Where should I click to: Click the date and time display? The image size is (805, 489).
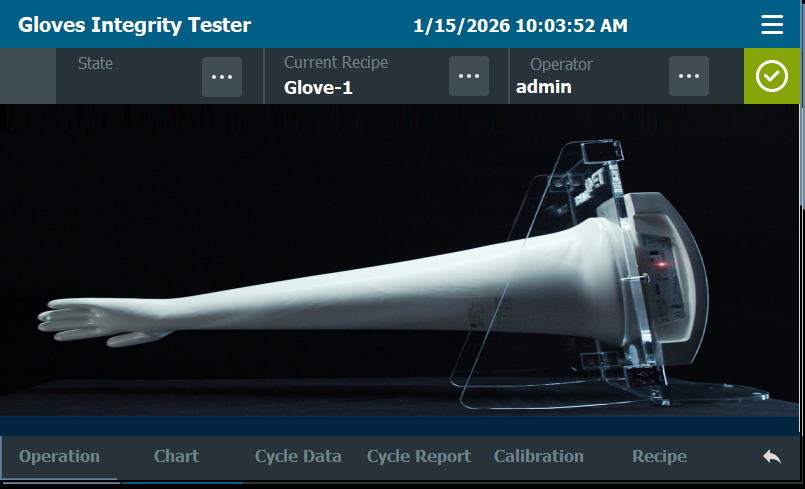pyautogui.click(x=520, y=26)
